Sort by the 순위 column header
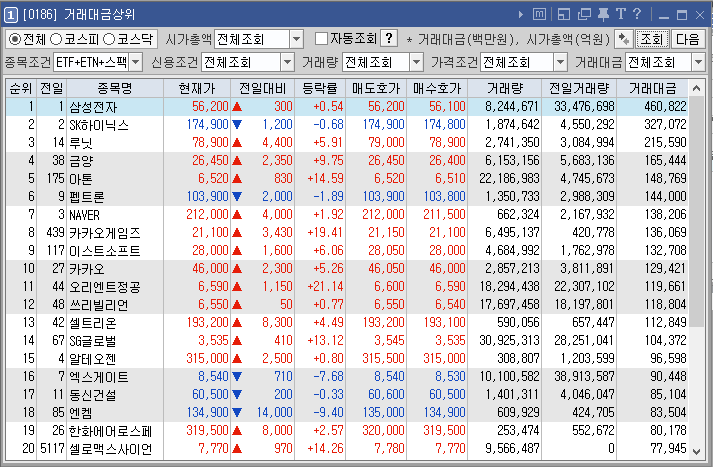This screenshot has height=467, width=713. click(x=21, y=89)
